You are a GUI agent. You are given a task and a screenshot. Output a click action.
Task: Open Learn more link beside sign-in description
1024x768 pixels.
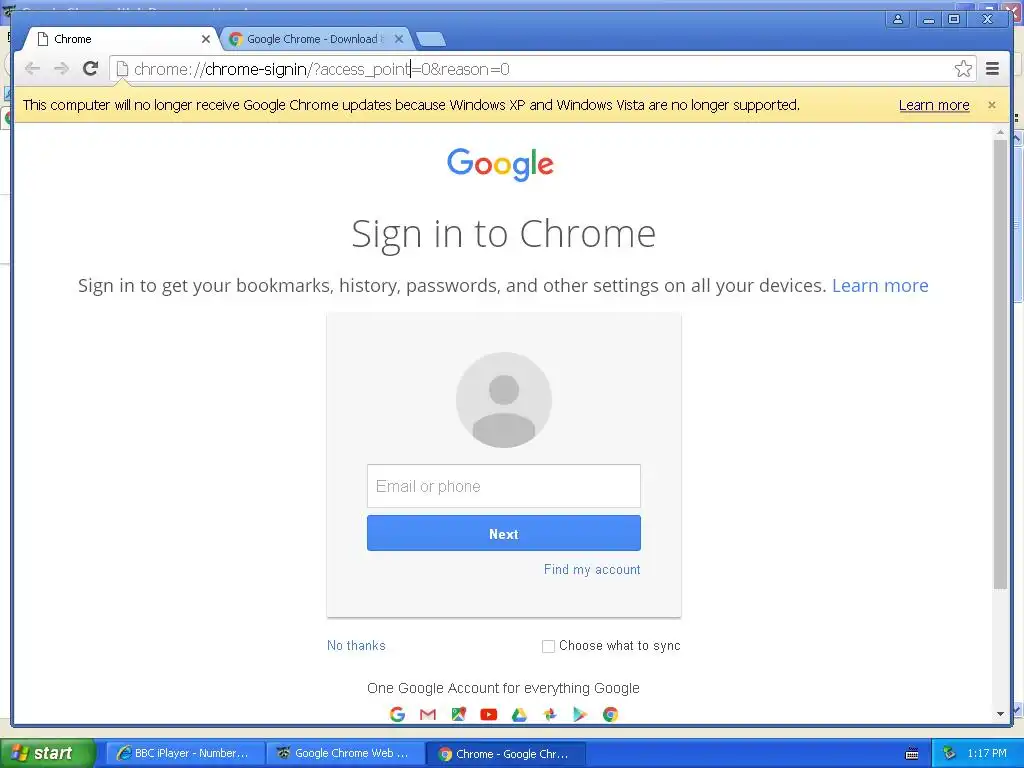[880, 285]
